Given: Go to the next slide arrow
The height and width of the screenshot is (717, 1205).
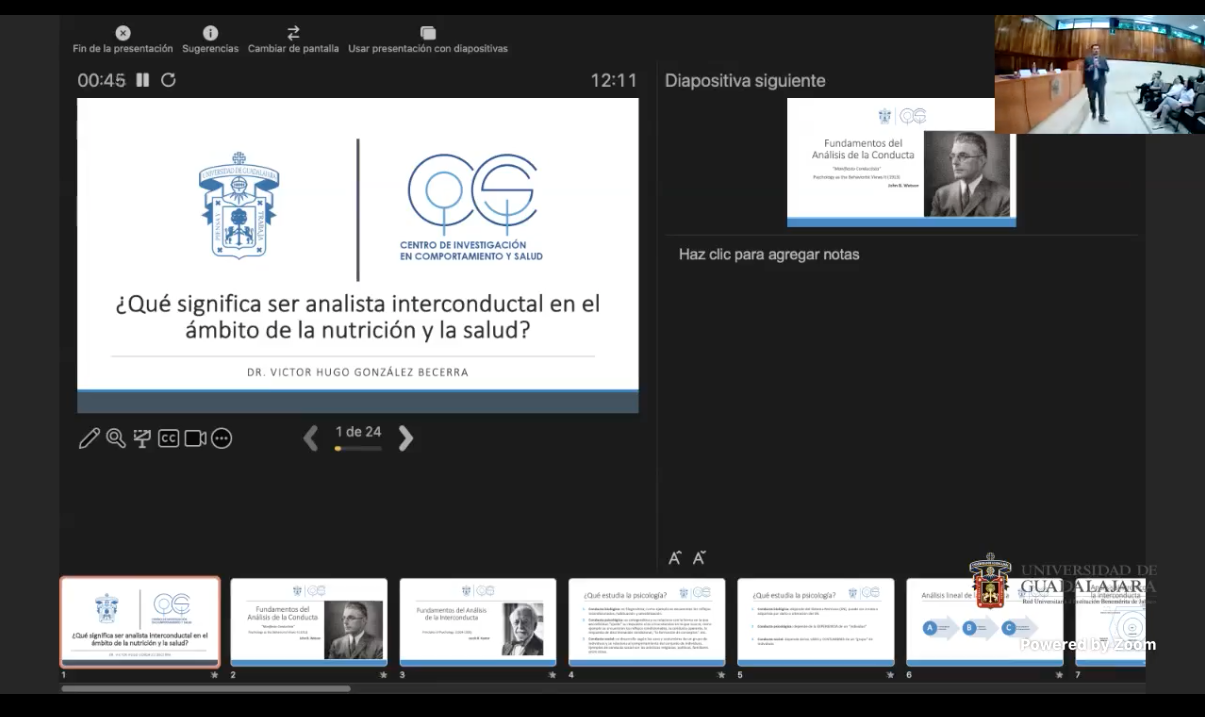Looking at the screenshot, I should pyautogui.click(x=405, y=438).
